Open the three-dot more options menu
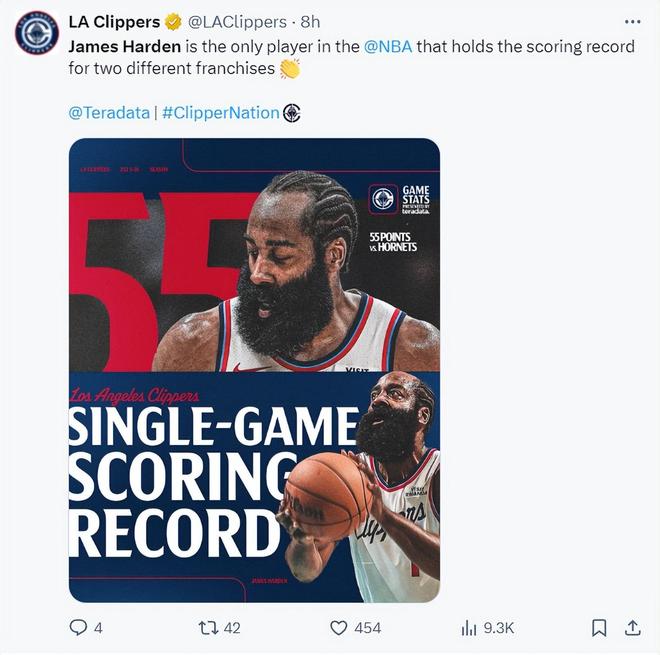Screen dimensions: 660x655 (633, 22)
